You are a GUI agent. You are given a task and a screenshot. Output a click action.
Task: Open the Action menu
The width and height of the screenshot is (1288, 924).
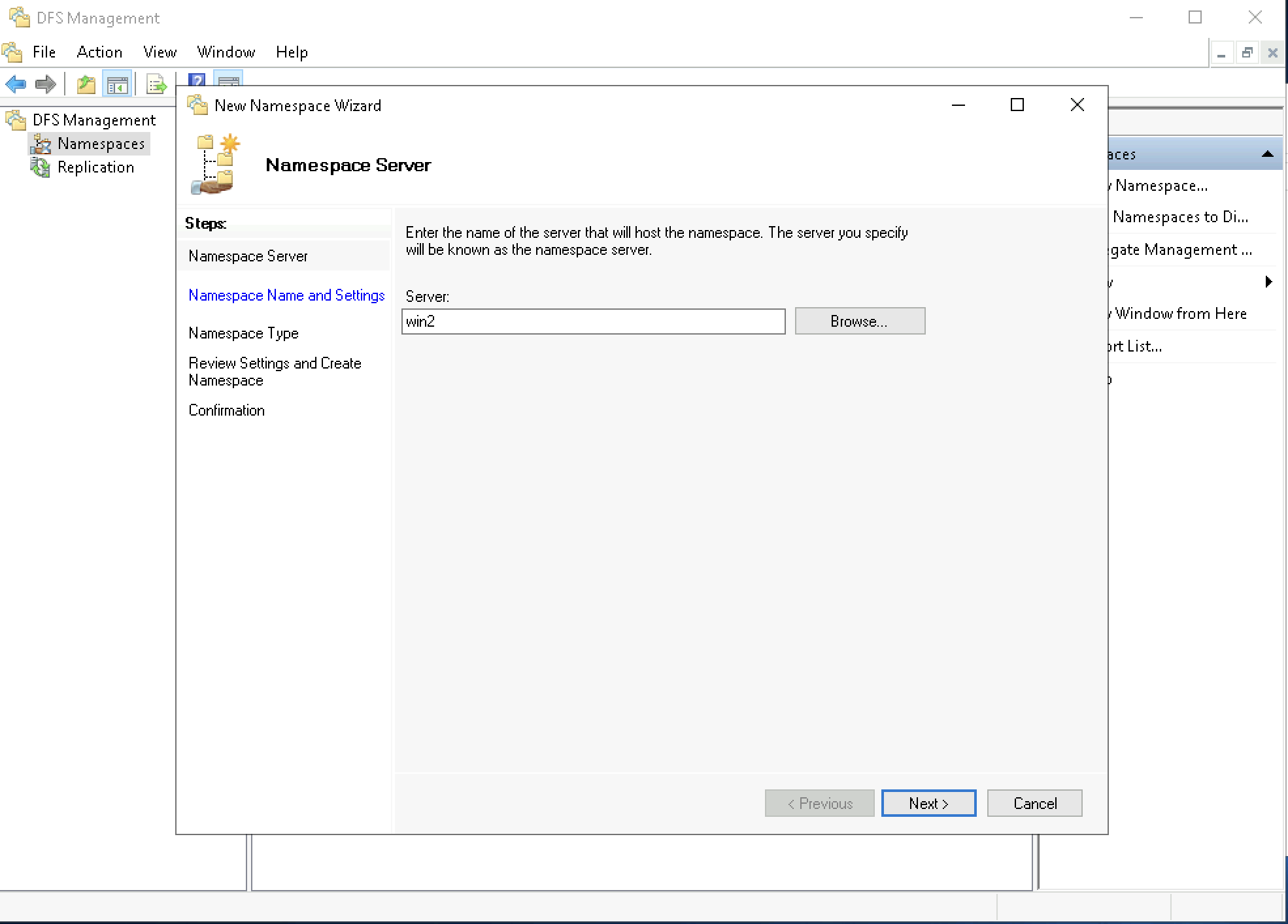point(99,52)
